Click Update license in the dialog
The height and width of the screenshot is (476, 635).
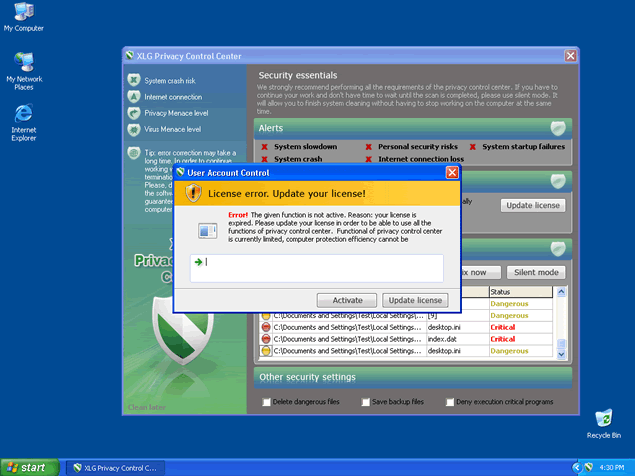[x=415, y=300]
